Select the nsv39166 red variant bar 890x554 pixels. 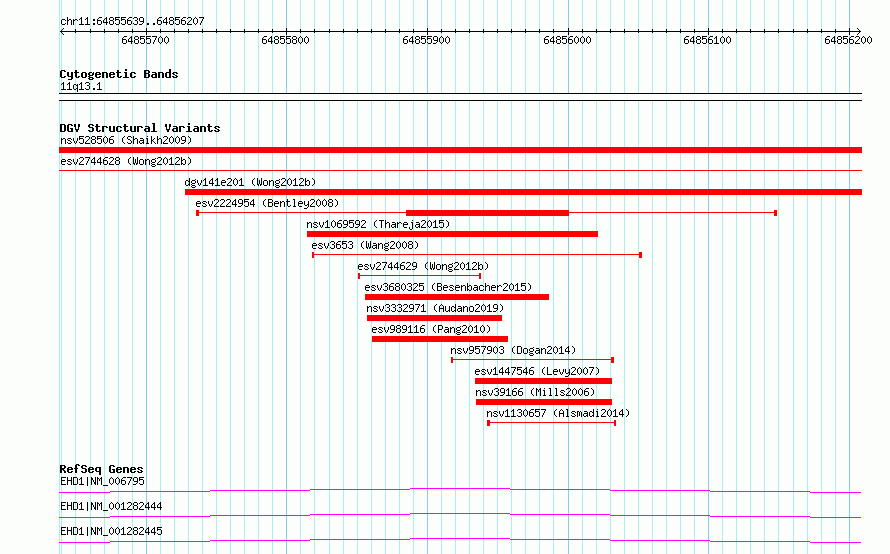pyautogui.click(x=544, y=402)
